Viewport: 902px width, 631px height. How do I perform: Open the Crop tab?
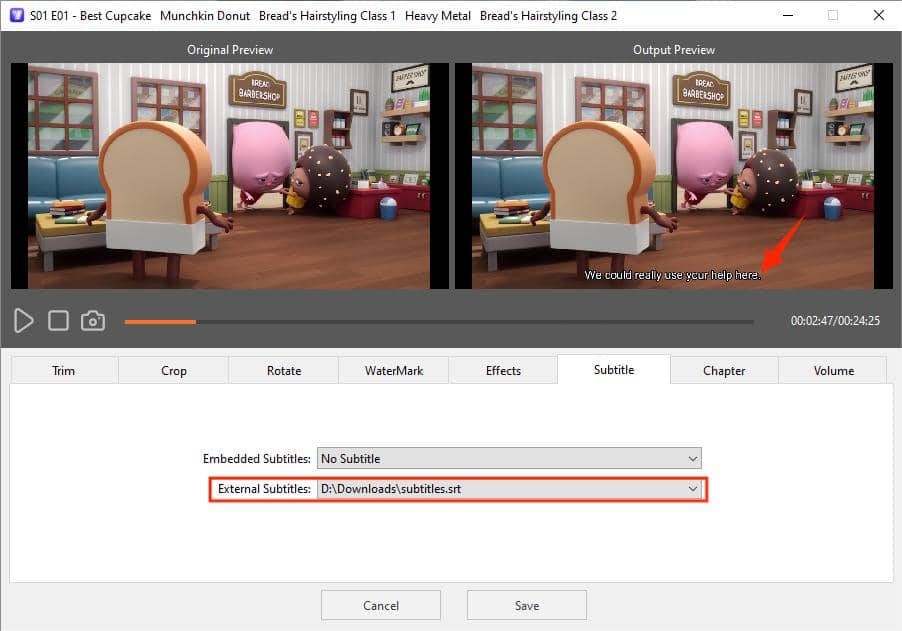click(x=172, y=370)
